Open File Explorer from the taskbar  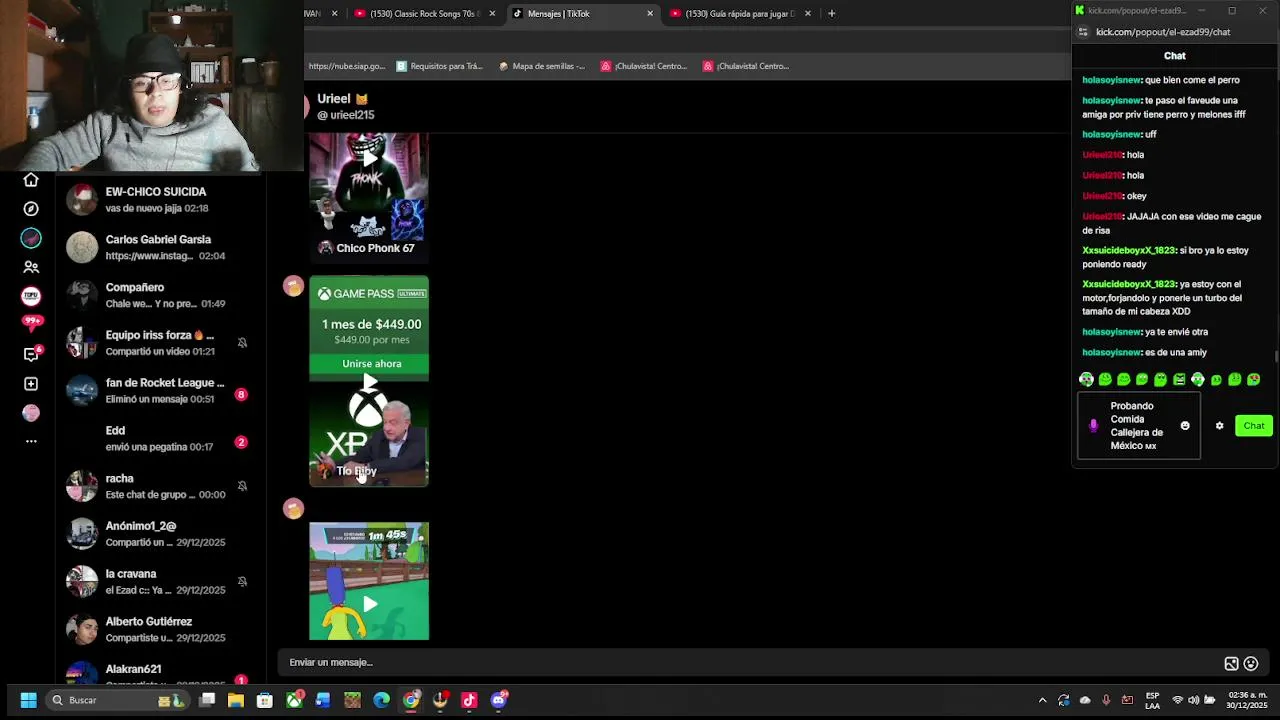(x=236, y=700)
